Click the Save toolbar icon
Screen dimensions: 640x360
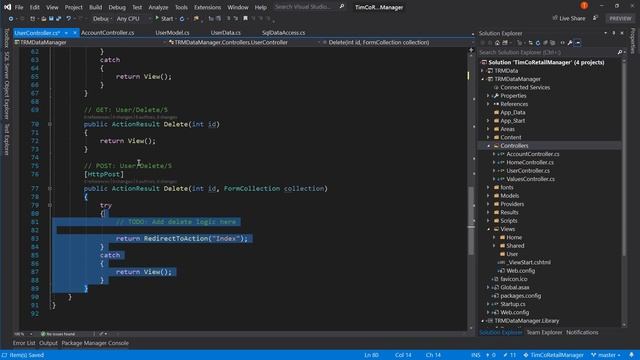coord(51,19)
